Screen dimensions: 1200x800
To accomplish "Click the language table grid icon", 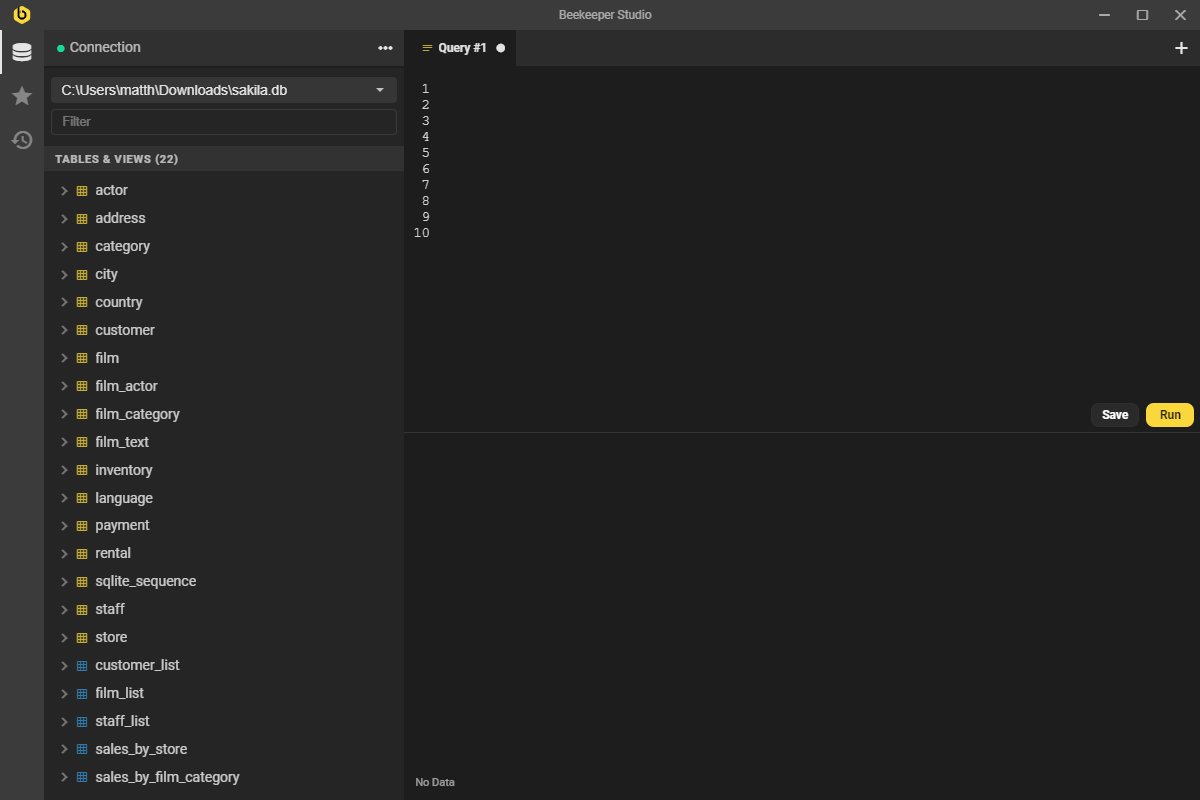I will (82, 499).
